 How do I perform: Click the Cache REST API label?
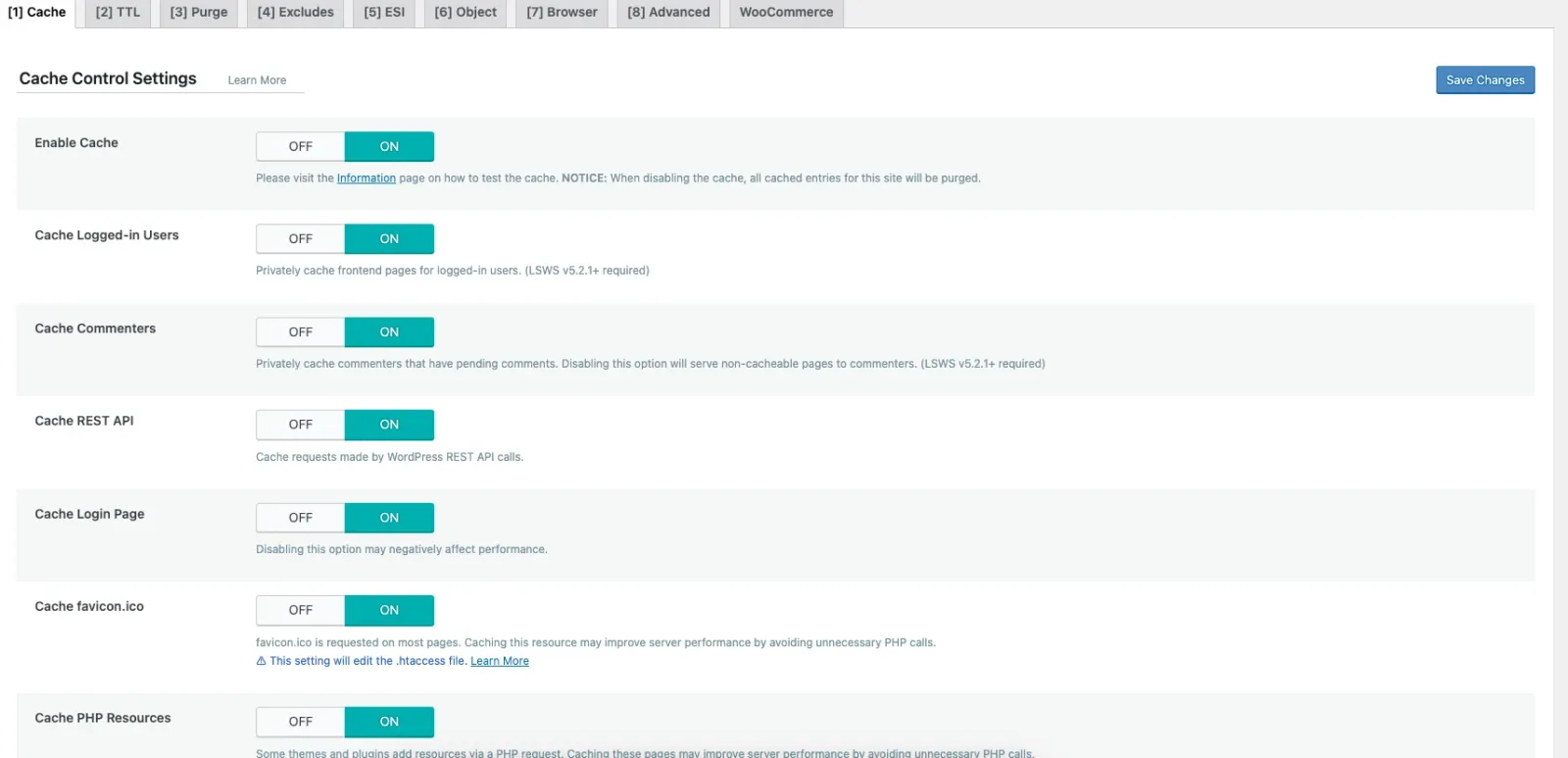pos(84,421)
